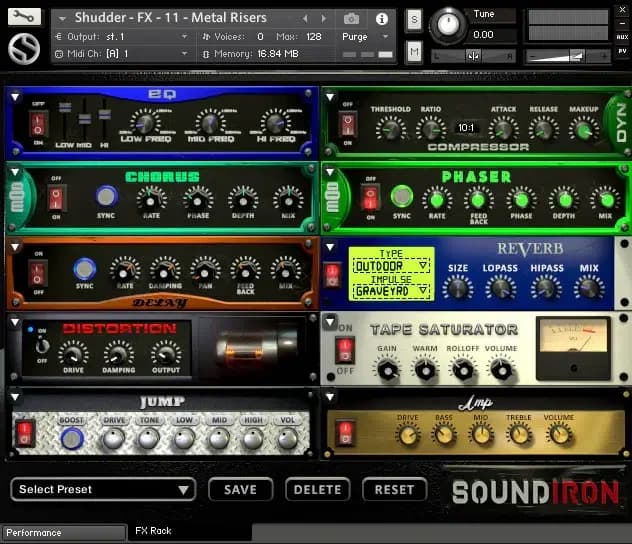The height and width of the screenshot is (544, 632).
Task: Open the Select Preset dropdown
Action: pyautogui.click(x=102, y=489)
